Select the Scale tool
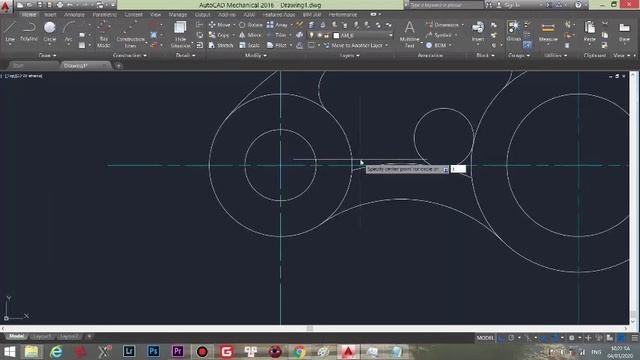Image resolution: width=640 pixels, height=360 pixels. pyautogui.click(x=249, y=45)
